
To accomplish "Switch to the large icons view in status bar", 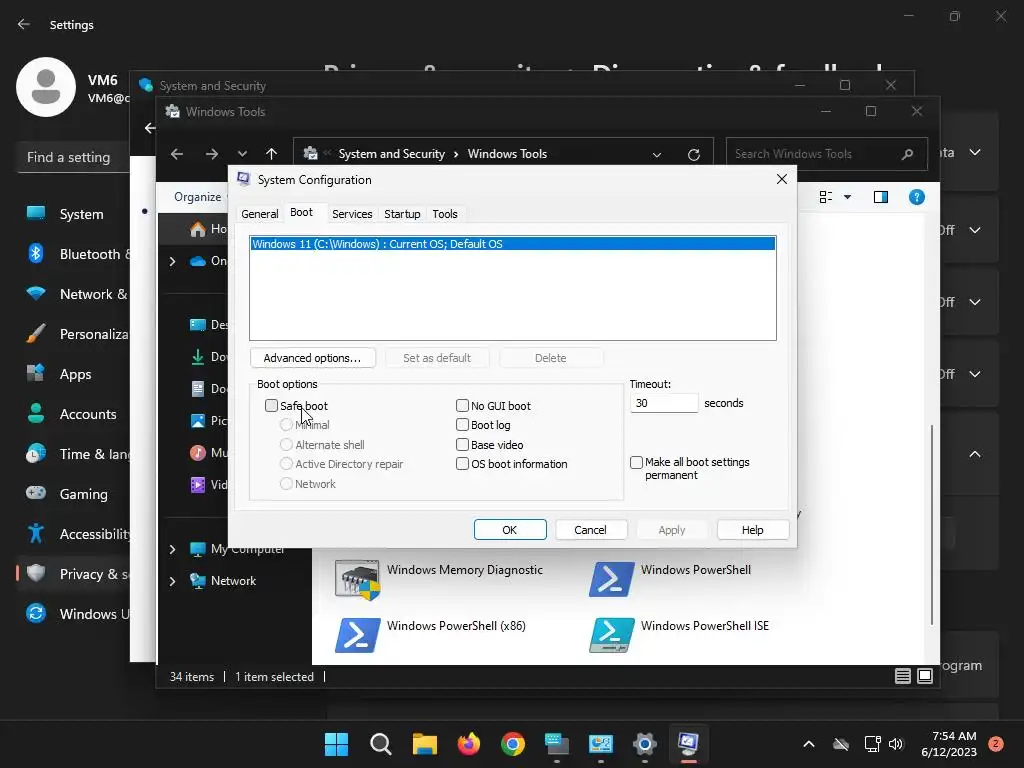I will coord(925,676).
